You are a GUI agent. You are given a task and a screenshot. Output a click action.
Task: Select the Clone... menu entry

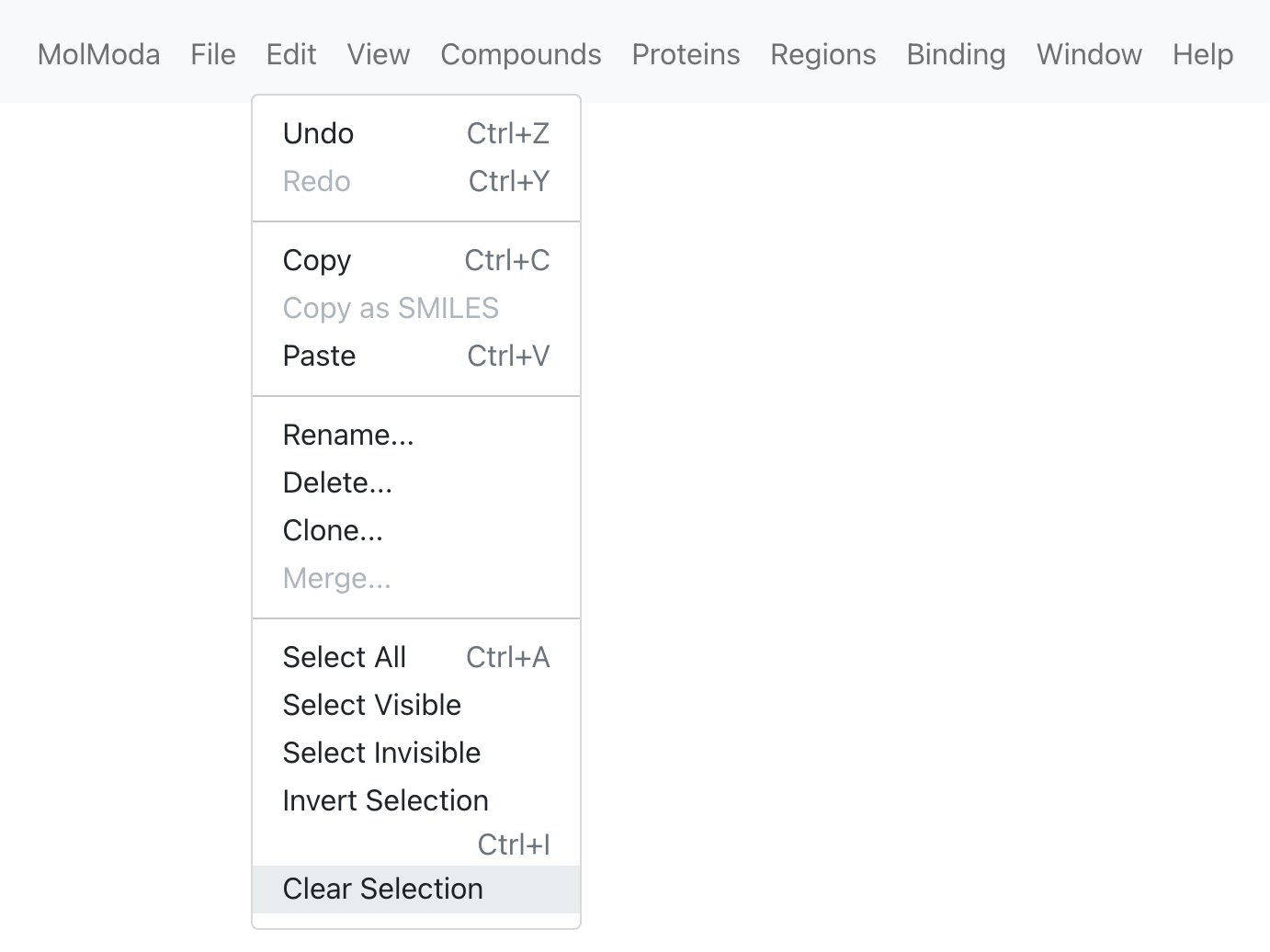click(416, 530)
